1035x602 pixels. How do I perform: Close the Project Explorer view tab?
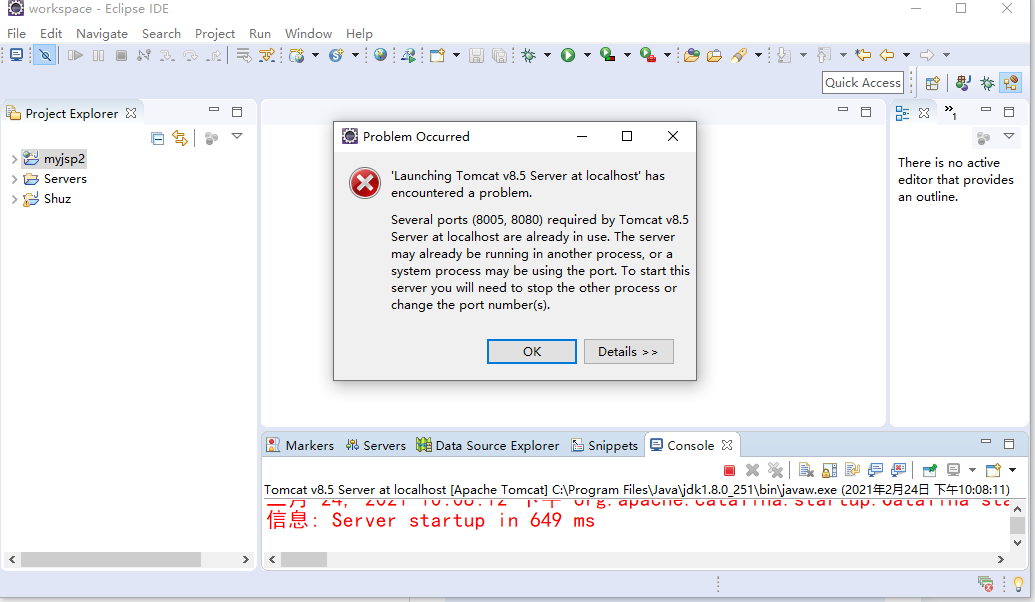[x=131, y=113]
